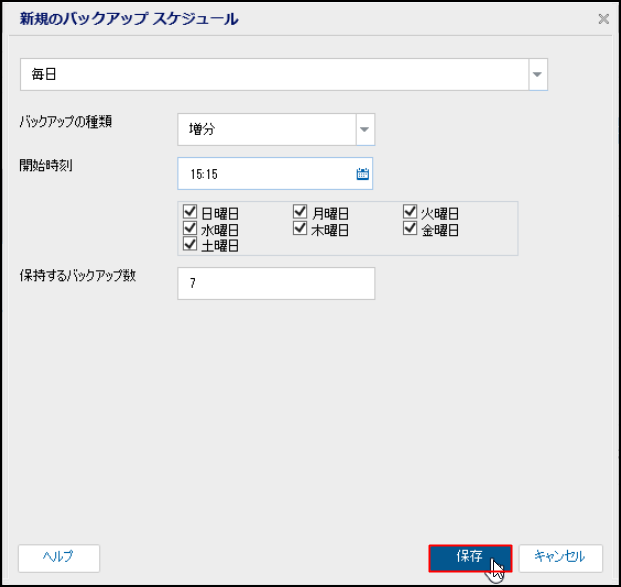Disable the 火曜日 checkbox

coord(411,212)
